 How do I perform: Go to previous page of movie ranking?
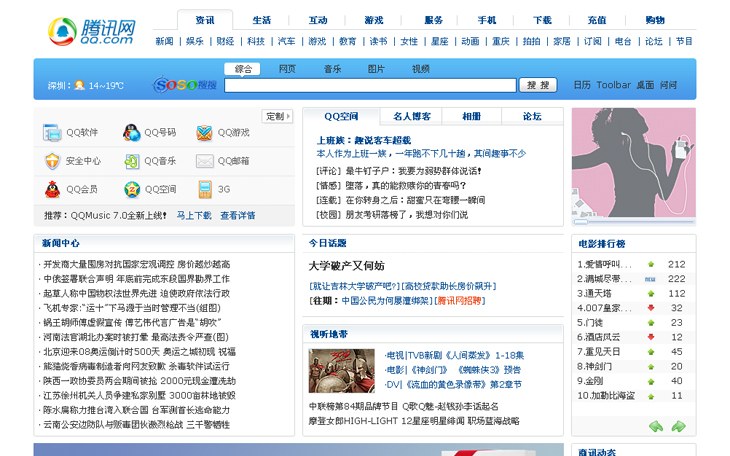point(656,426)
